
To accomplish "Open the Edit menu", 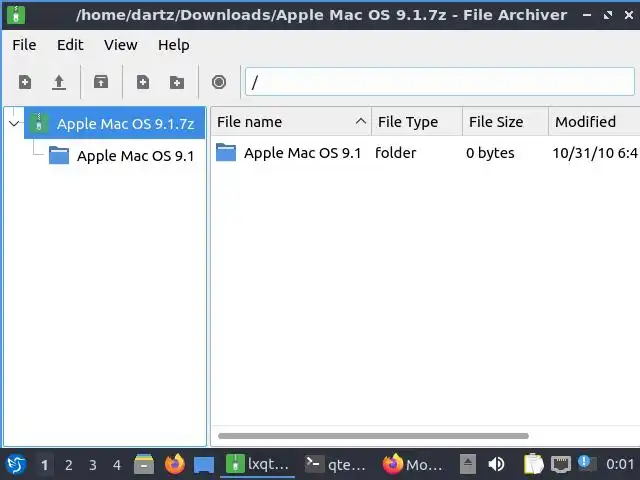I will pyautogui.click(x=70, y=45).
